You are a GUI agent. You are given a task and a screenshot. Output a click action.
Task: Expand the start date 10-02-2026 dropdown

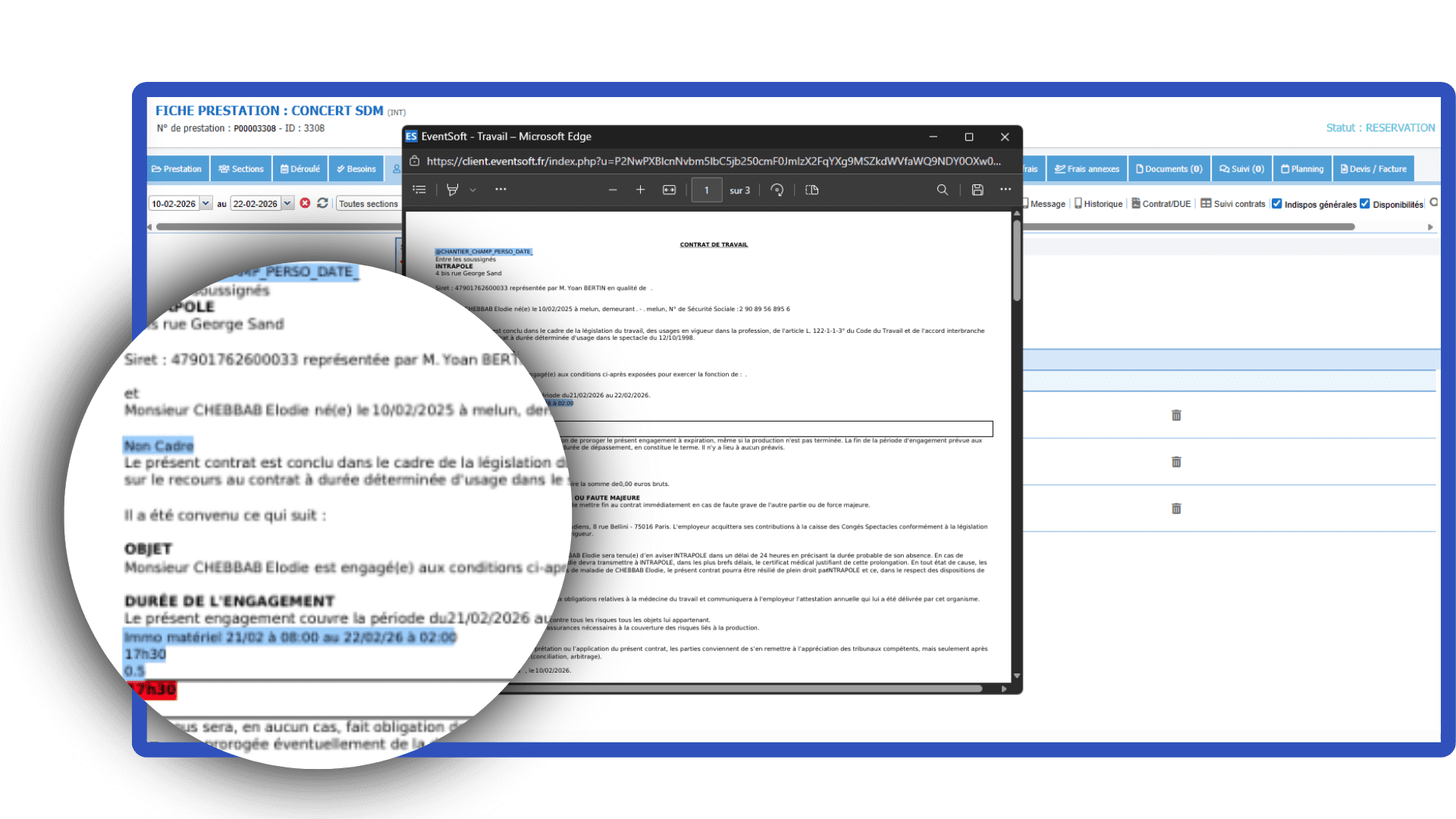(x=206, y=203)
